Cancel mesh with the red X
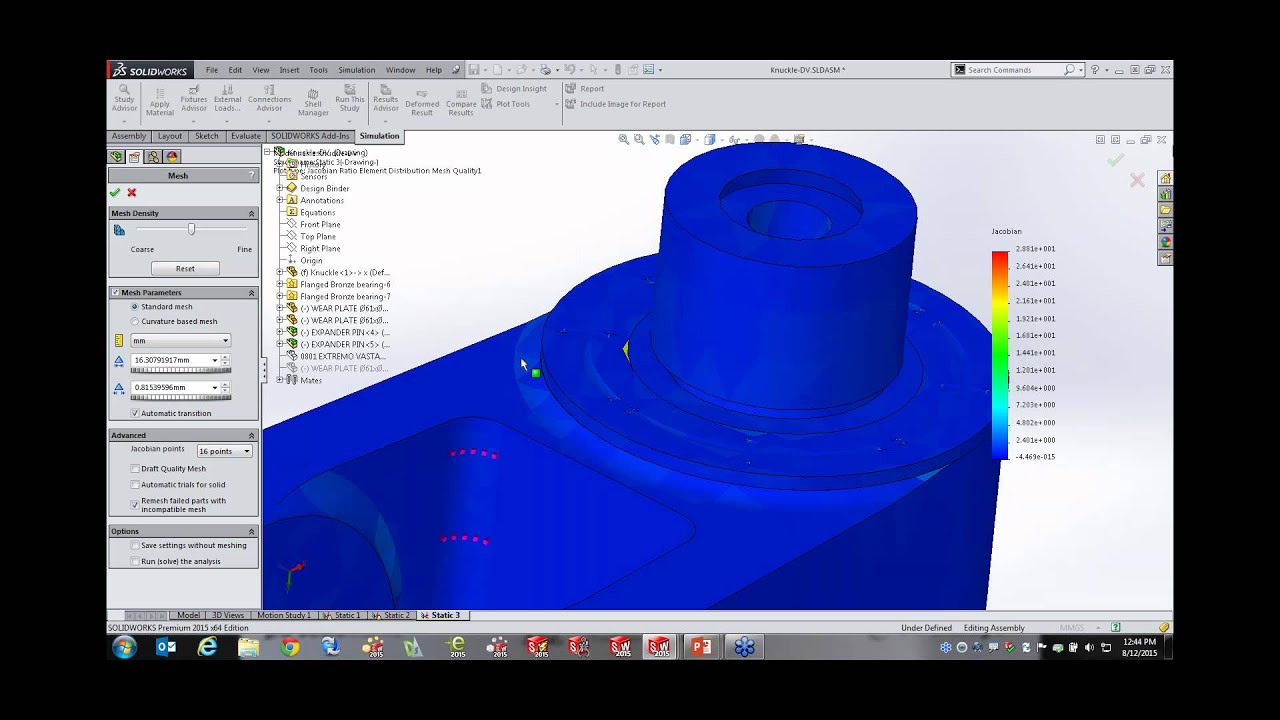 tap(131, 192)
